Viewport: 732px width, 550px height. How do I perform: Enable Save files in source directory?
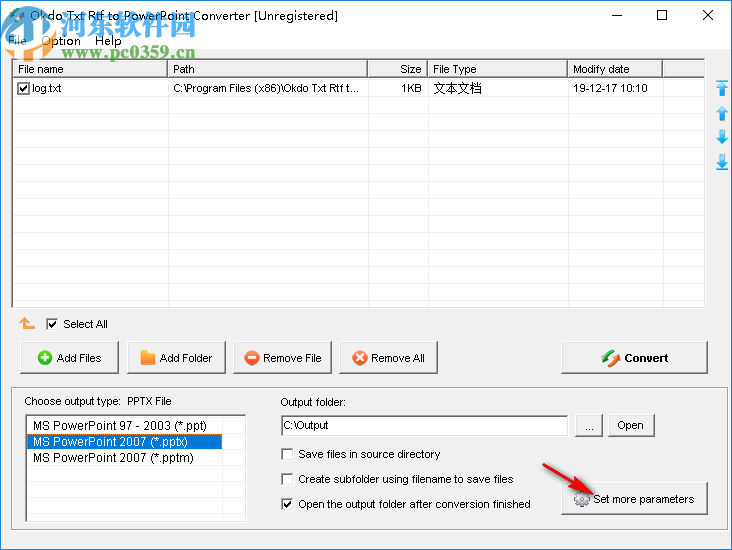pyautogui.click(x=287, y=454)
